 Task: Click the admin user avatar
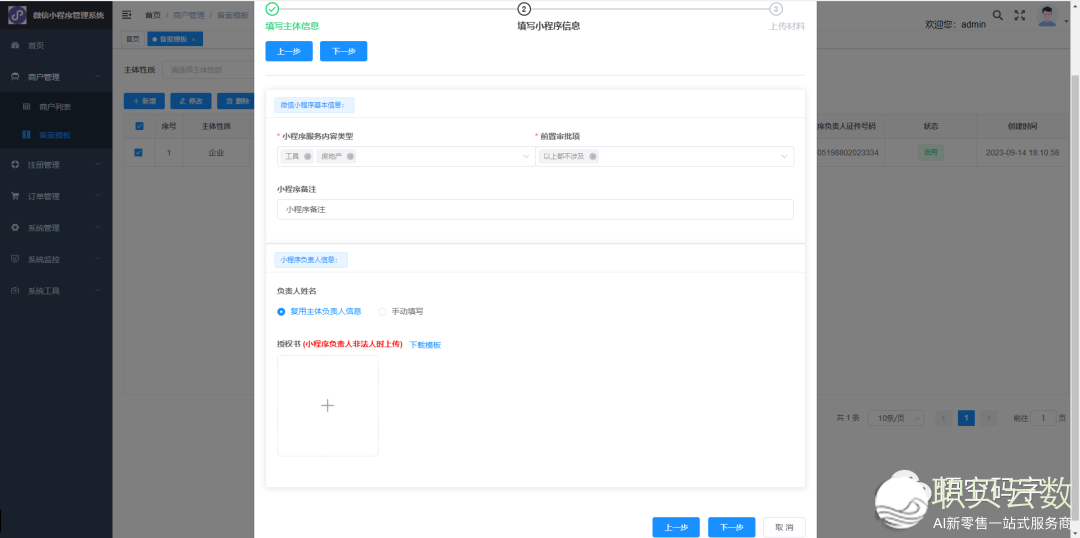point(1046,15)
